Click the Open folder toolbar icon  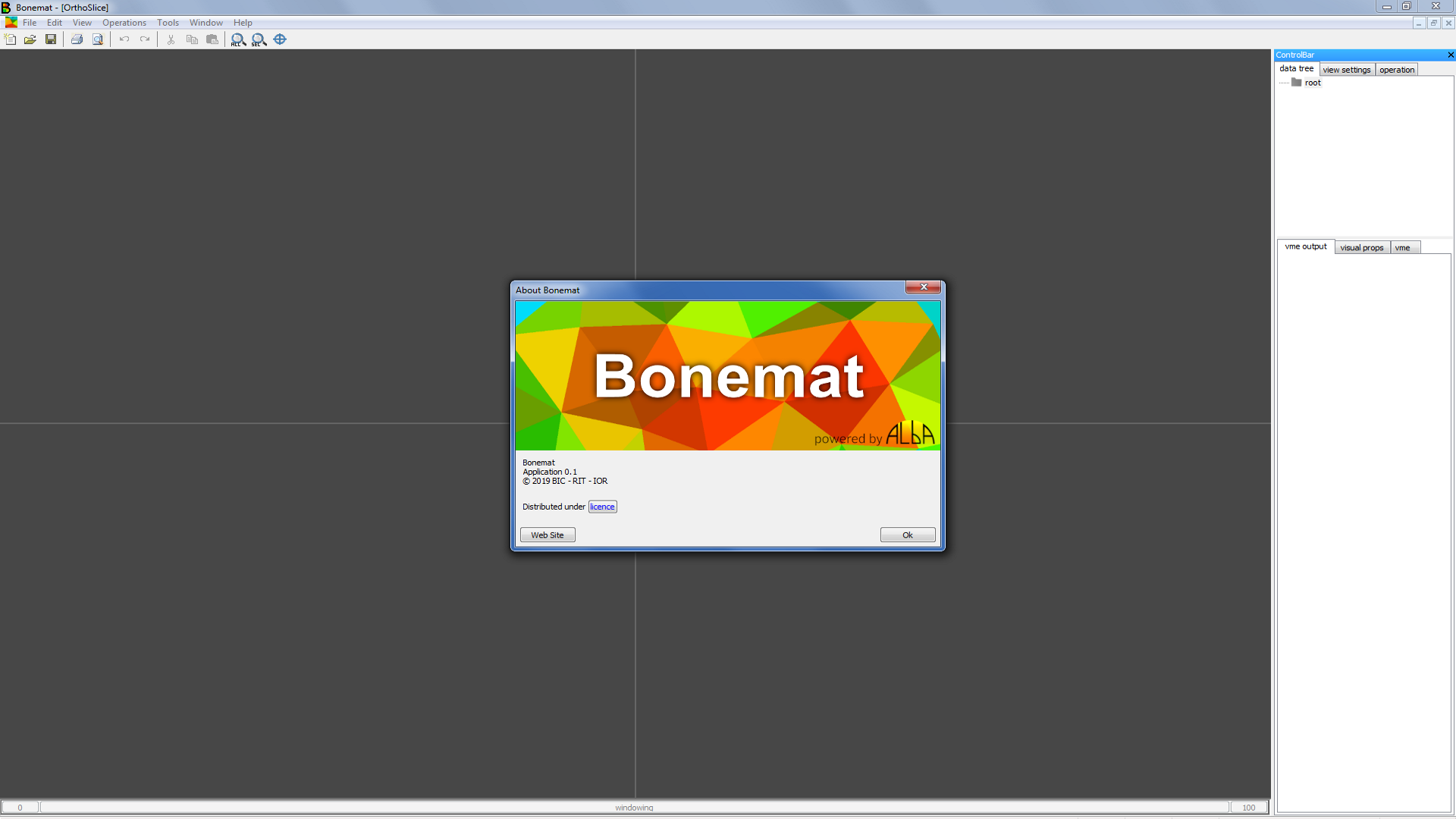point(30,39)
